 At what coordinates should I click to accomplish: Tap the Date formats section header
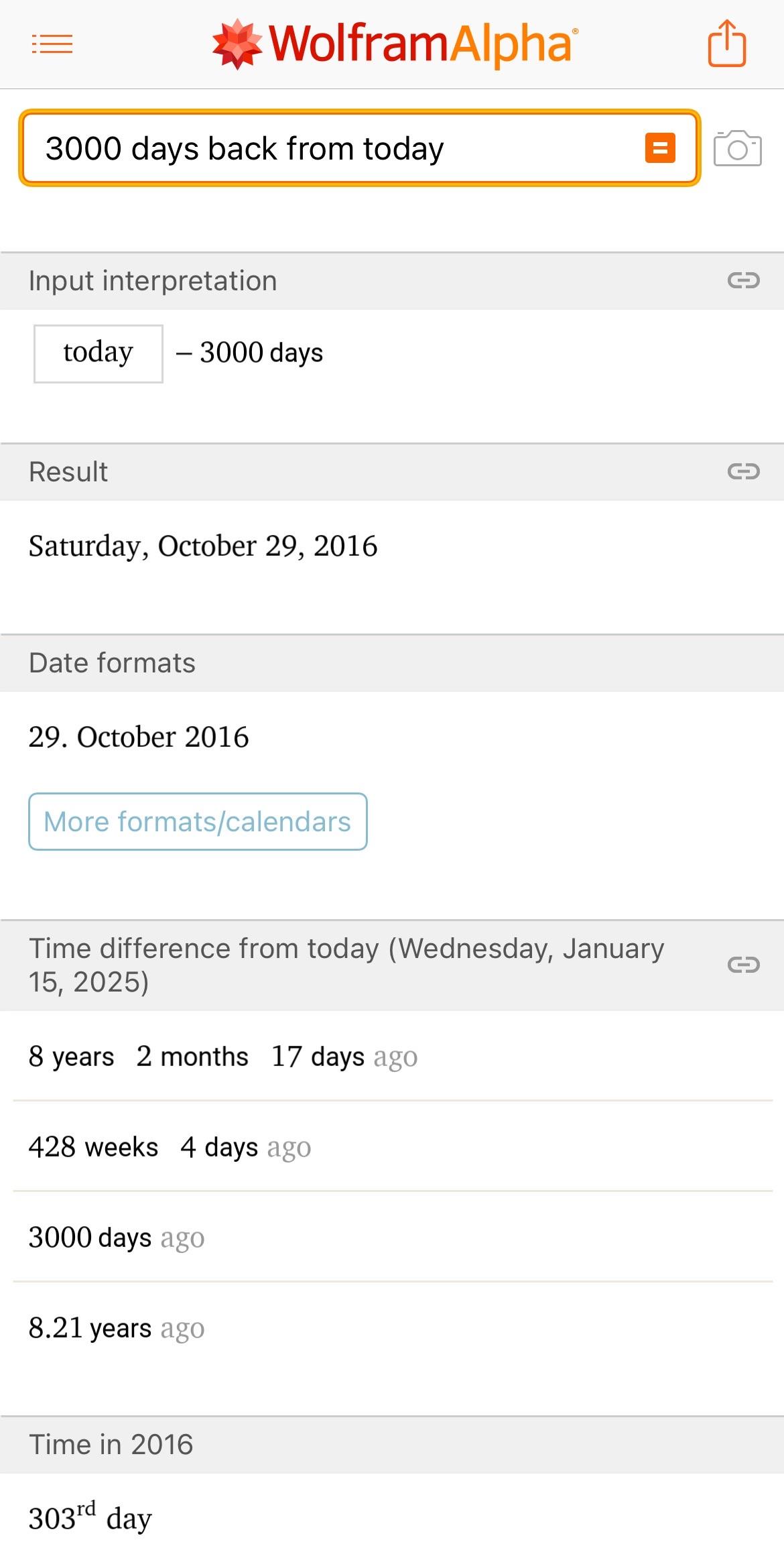[113, 663]
